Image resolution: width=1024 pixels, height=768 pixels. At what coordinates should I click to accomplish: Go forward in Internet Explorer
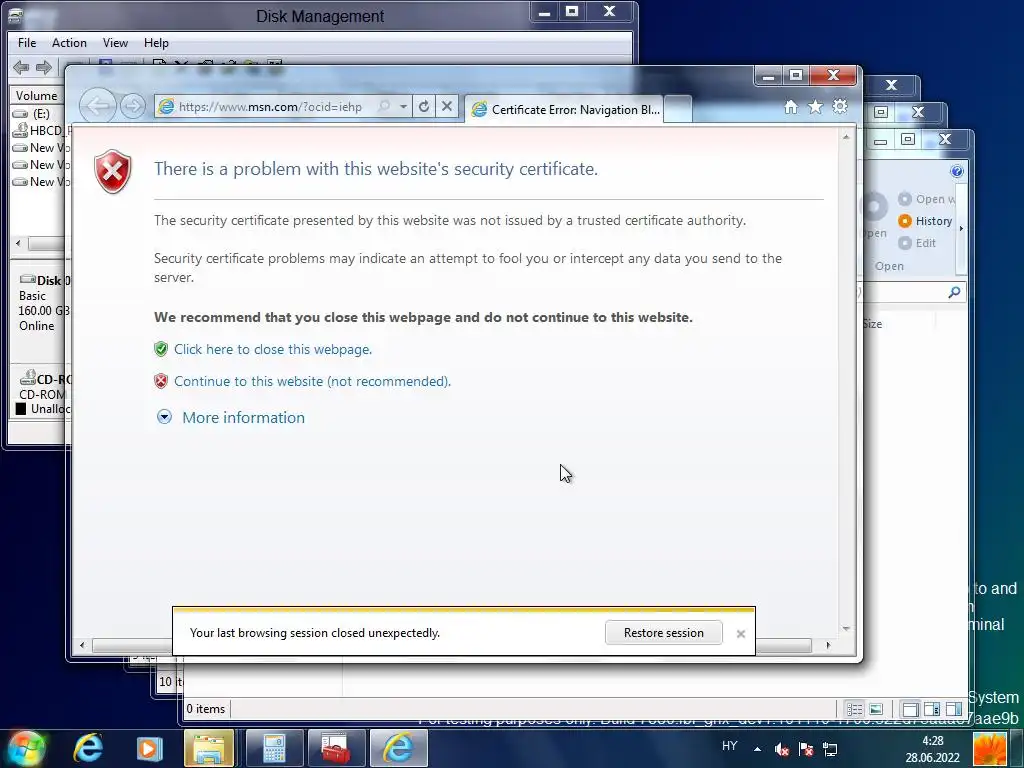tap(133, 106)
